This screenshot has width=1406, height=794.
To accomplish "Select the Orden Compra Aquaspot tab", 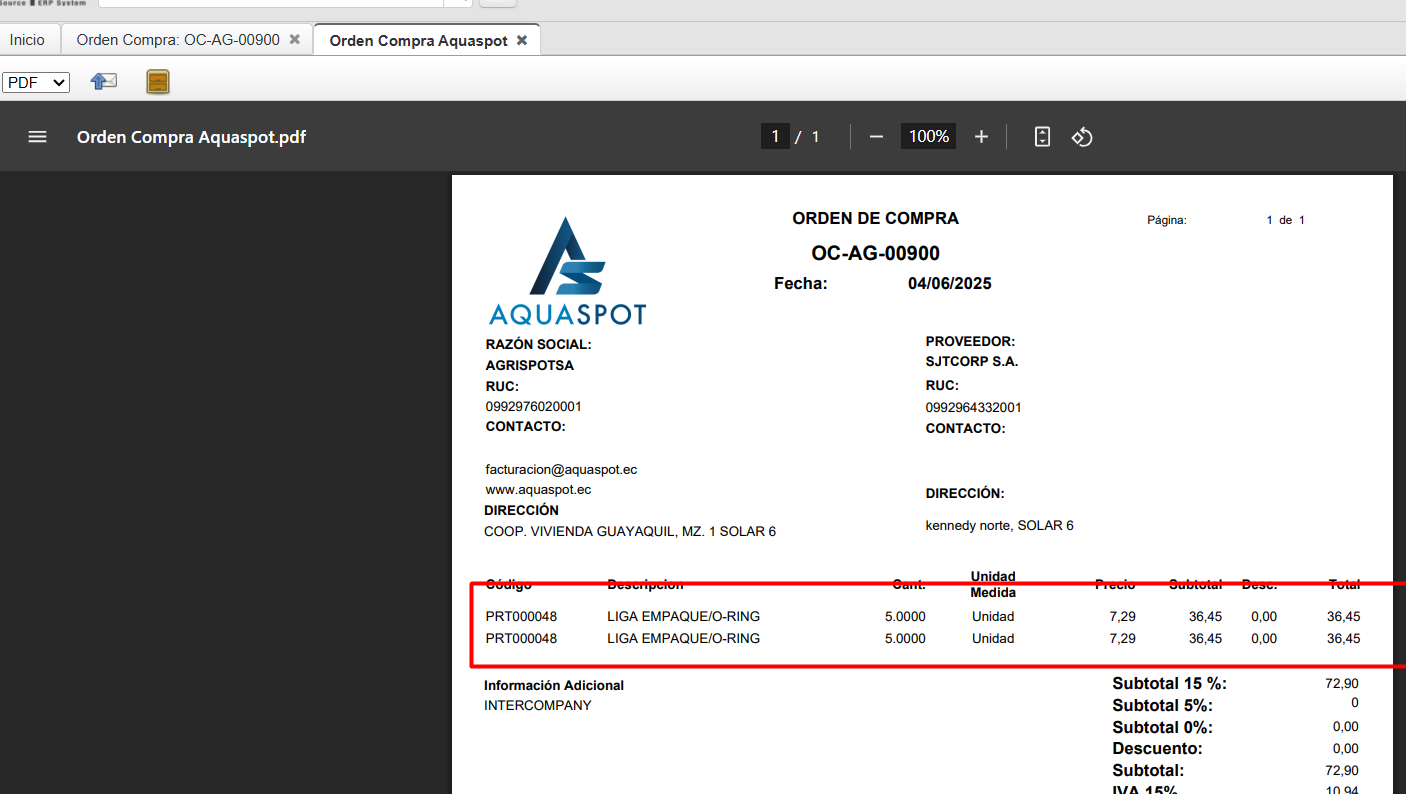I will [418, 41].
